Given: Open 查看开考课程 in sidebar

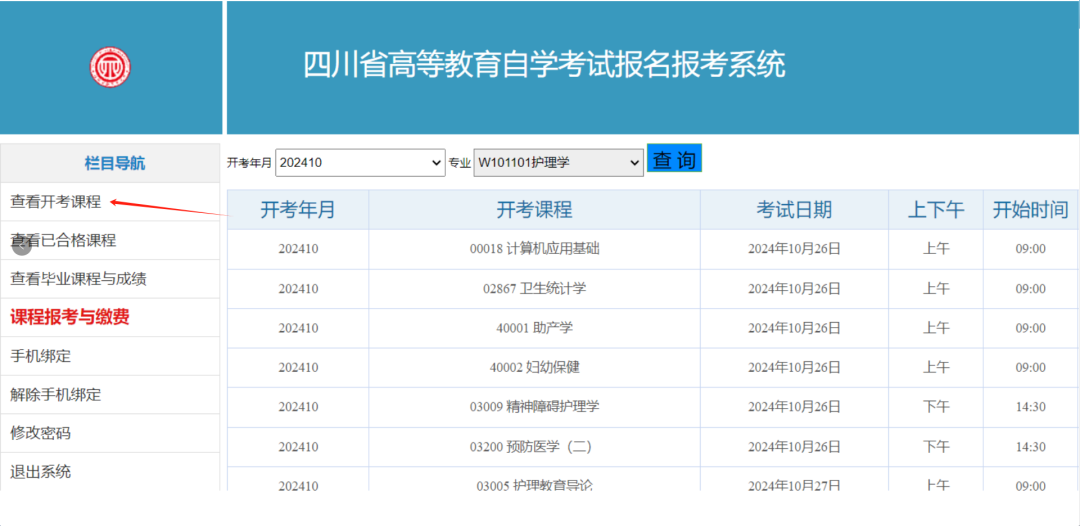Looking at the screenshot, I should 56,202.
